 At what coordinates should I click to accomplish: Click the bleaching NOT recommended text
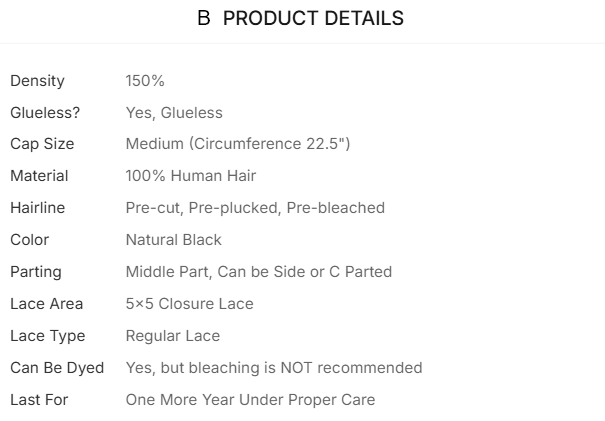[274, 368]
